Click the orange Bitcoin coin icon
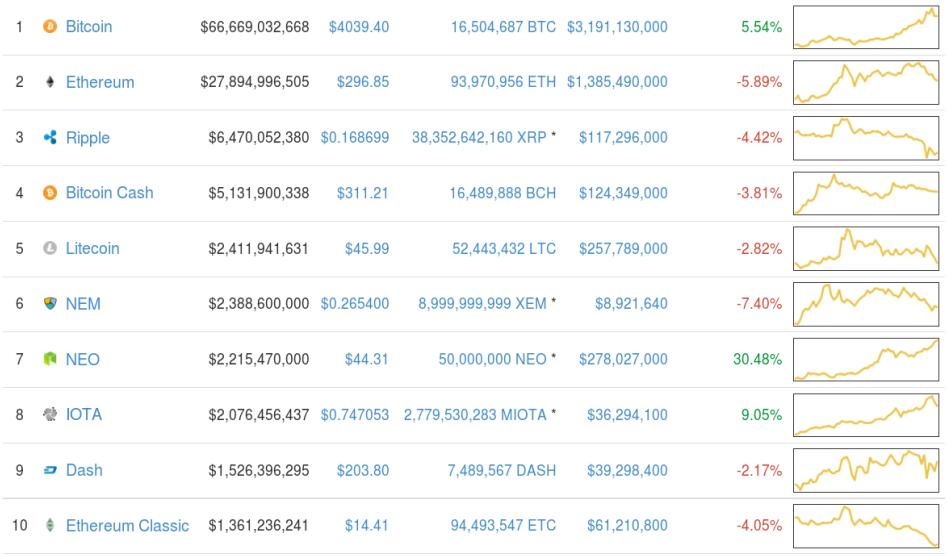Viewport: 947px width, 556px height. [50, 27]
